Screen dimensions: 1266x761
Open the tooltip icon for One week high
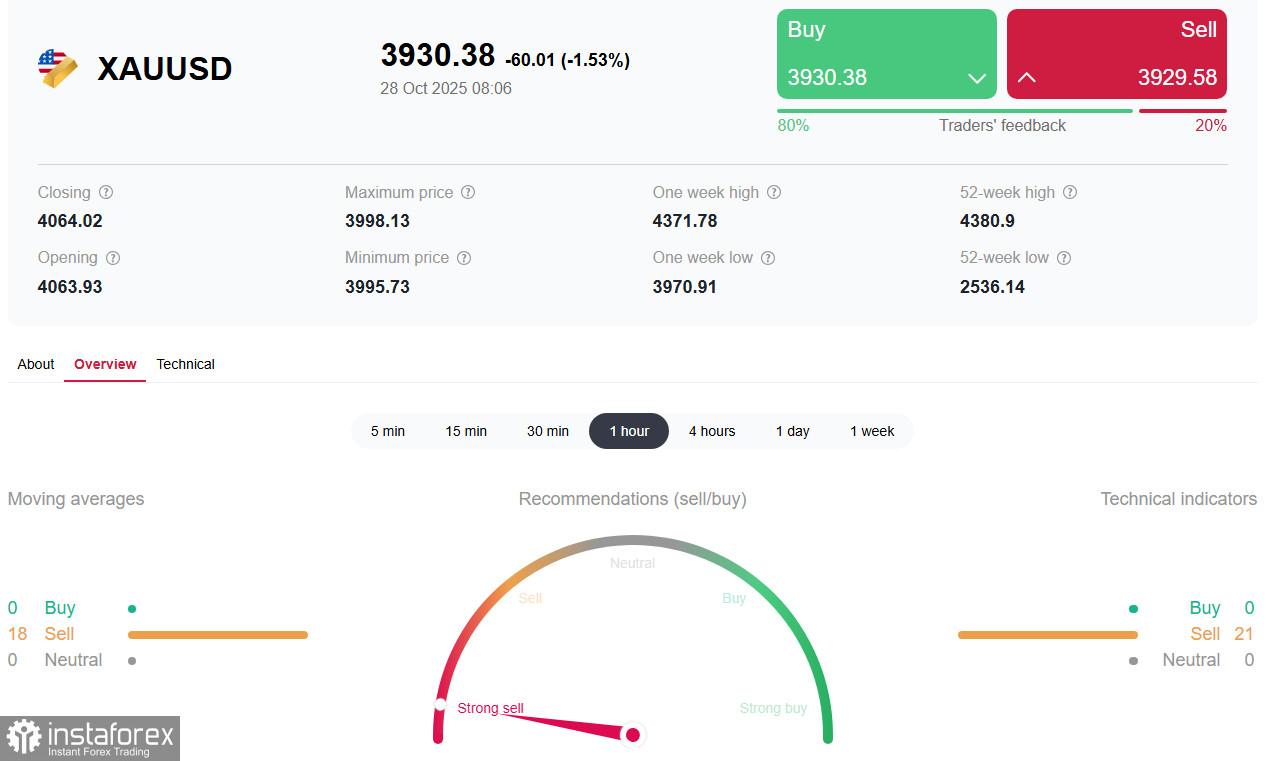[x=774, y=192]
